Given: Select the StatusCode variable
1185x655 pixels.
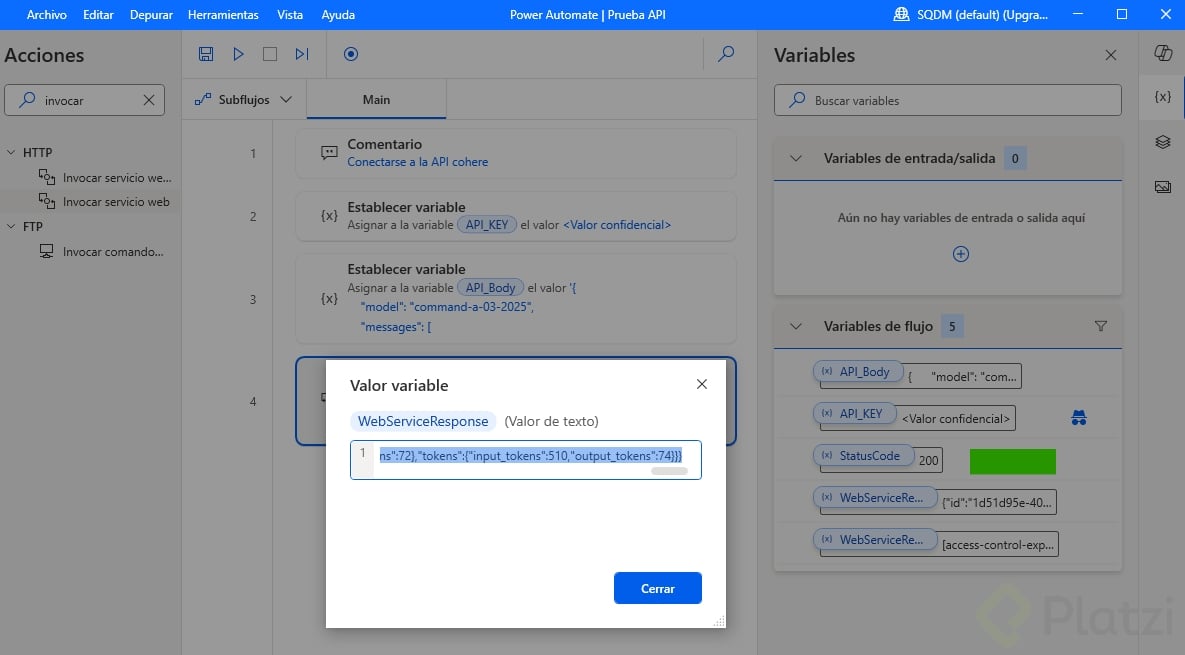Looking at the screenshot, I should (863, 456).
